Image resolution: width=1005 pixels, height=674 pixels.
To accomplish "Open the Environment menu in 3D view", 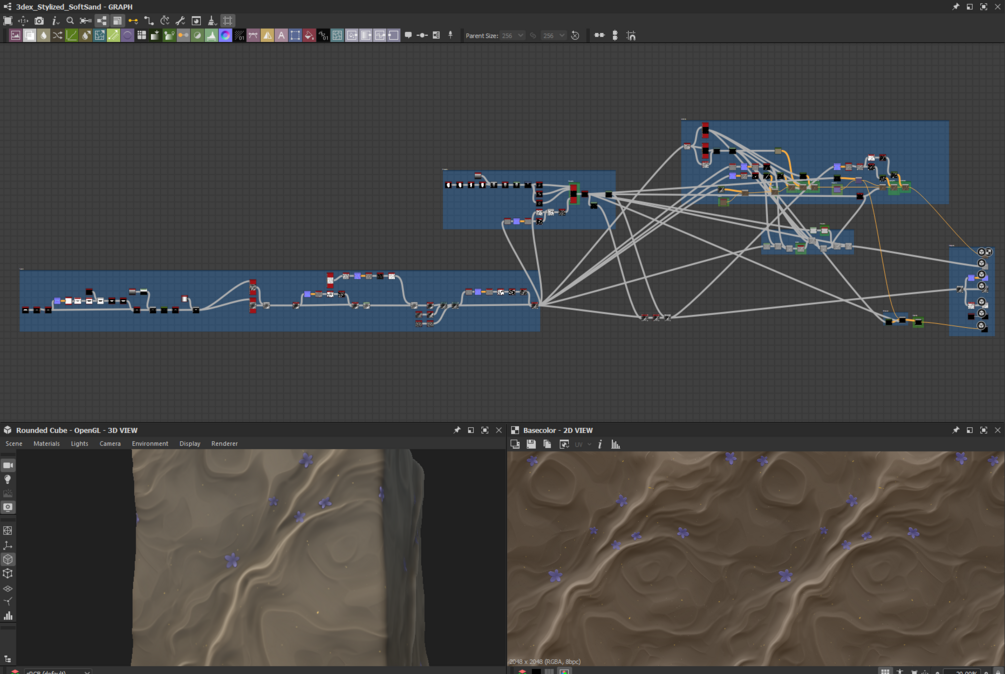I will tap(150, 443).
